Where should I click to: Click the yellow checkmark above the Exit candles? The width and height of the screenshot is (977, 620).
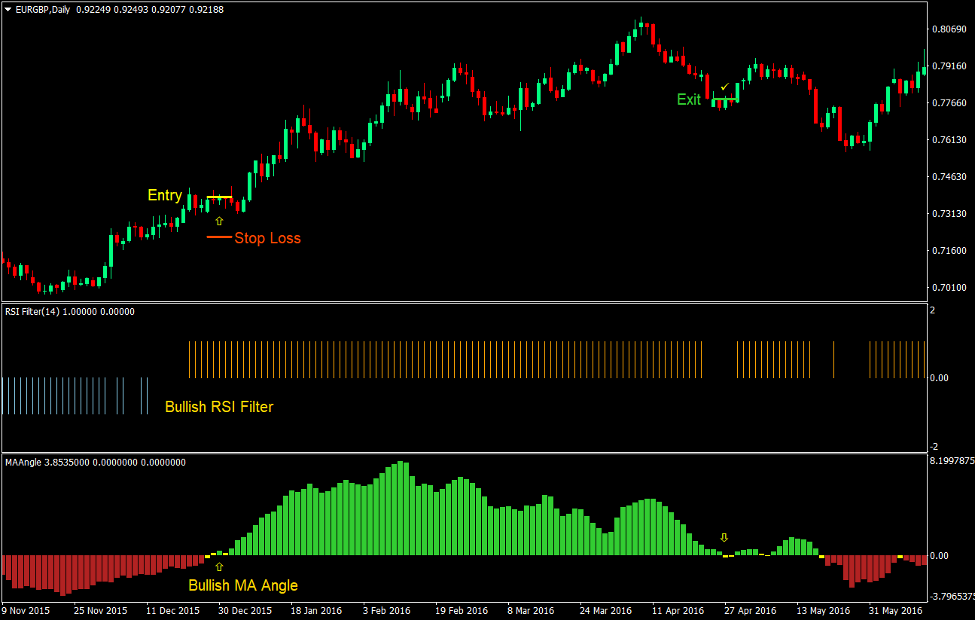point(723,87)
